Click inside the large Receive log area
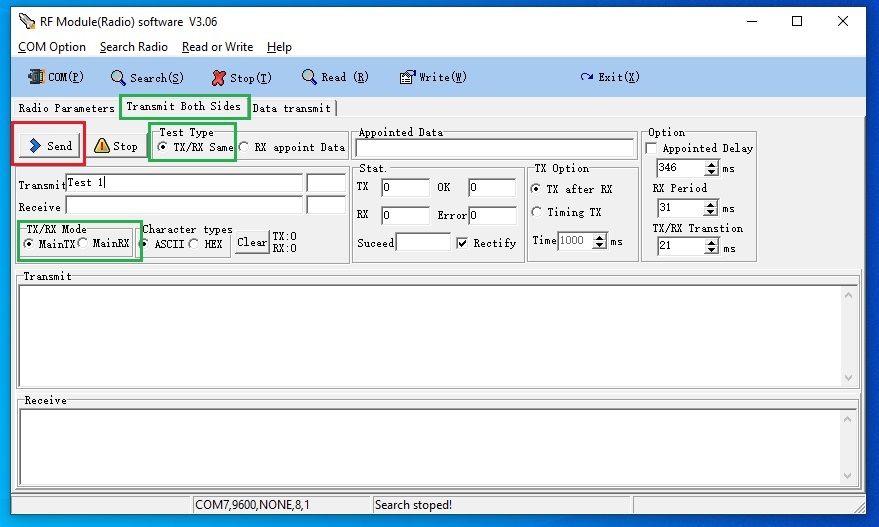The image size is (879, 527). (429, 447)
